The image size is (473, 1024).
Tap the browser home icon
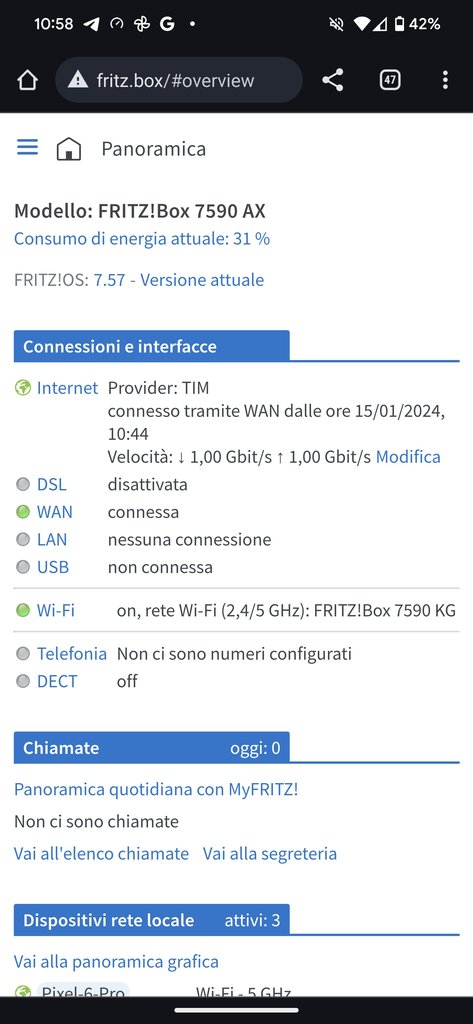click(27, 80)
